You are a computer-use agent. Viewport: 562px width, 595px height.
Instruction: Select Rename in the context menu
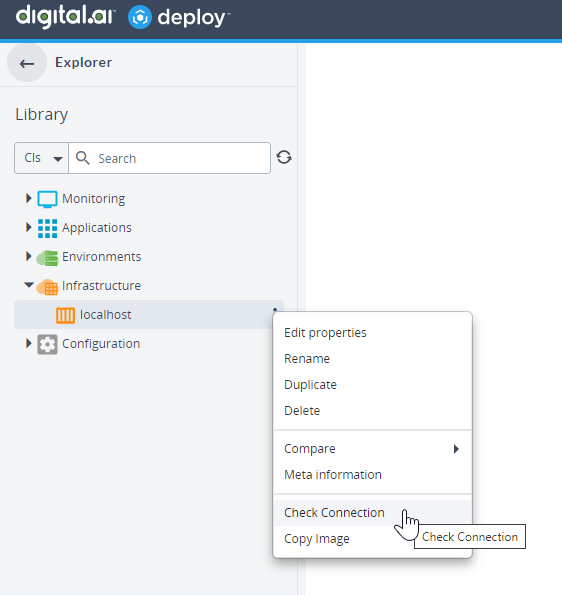point(372,359)
